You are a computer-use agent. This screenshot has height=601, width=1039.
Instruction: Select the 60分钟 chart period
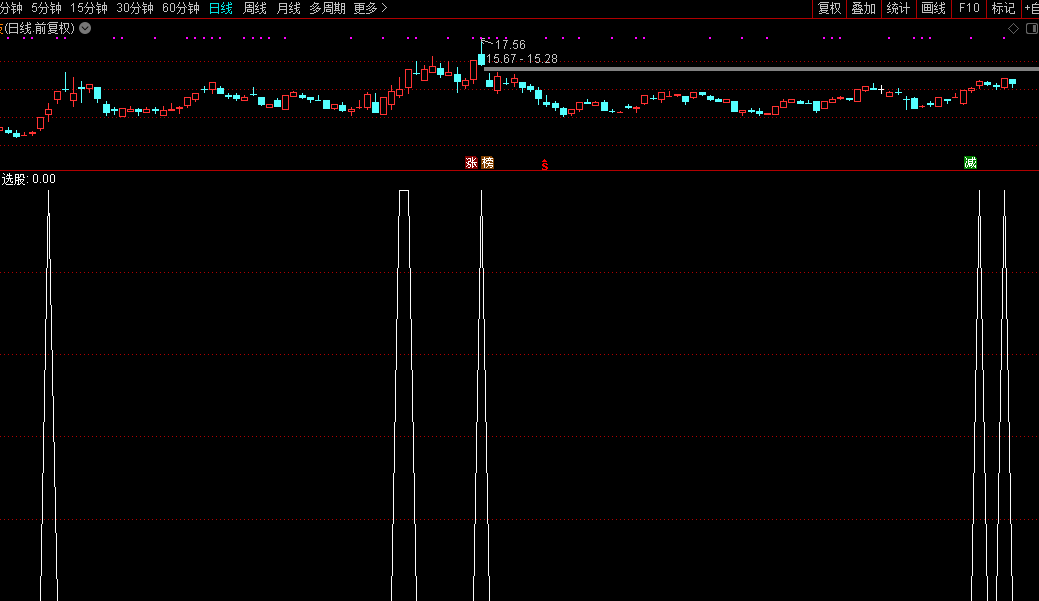[x=181, y=8]
